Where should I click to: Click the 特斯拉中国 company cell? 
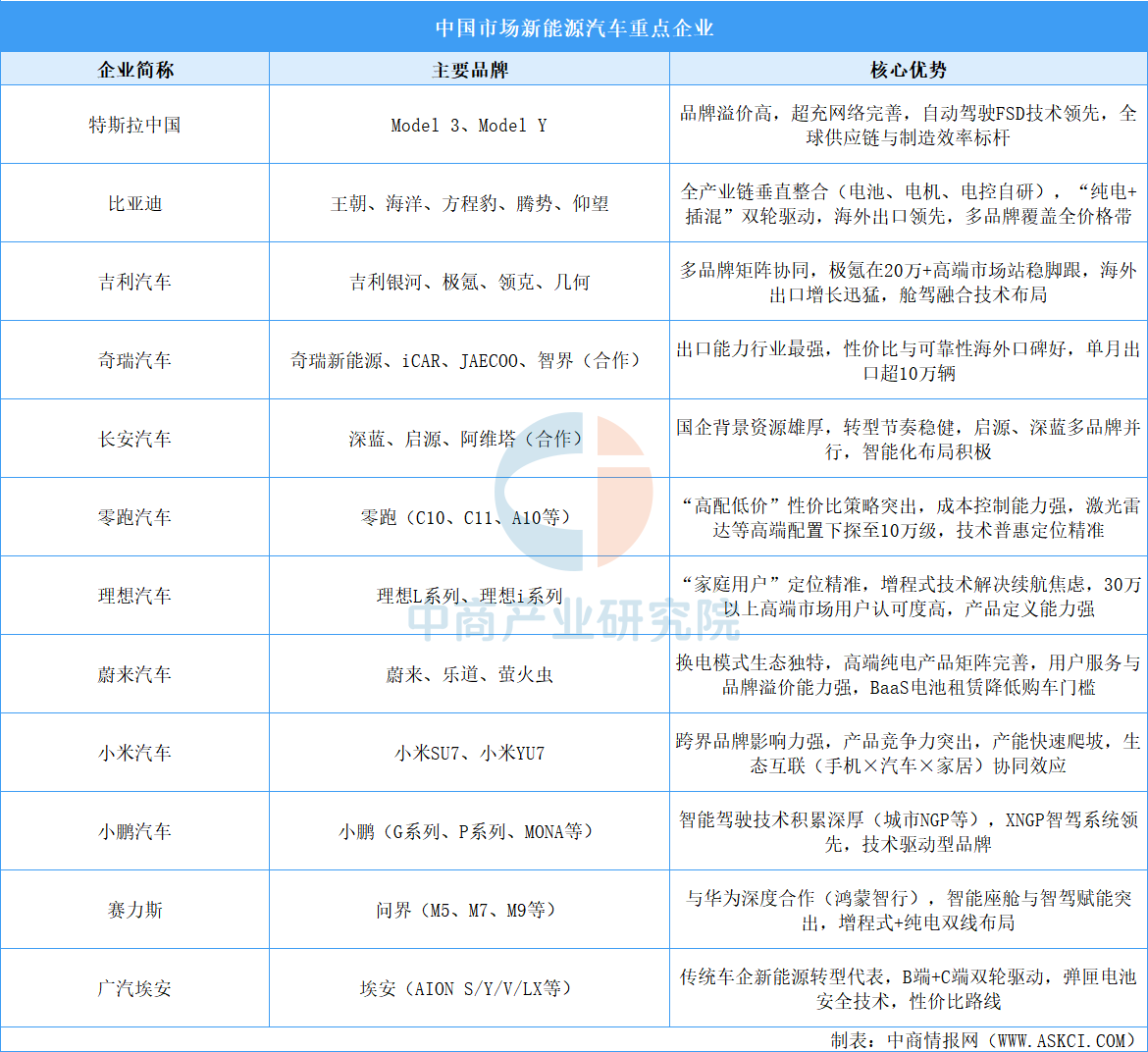[x=134, y=125]
